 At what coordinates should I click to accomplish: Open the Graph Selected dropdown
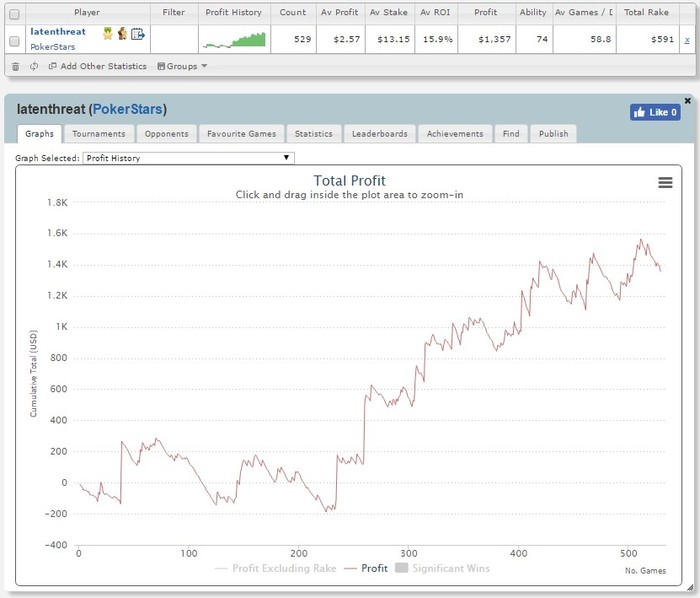coord(188,158)
